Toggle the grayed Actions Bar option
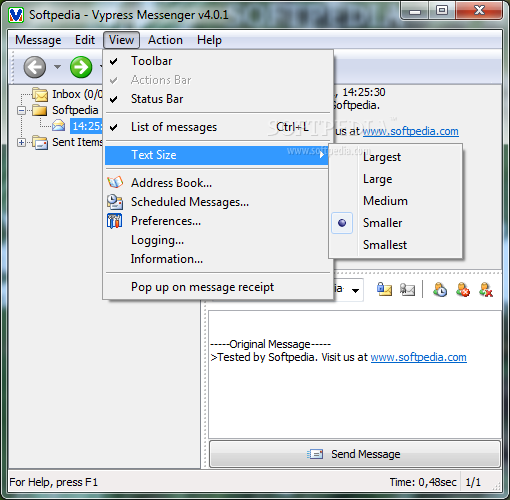Image resolution: width=510 pixels, height=500 pixels. click(x=218, y=80)
